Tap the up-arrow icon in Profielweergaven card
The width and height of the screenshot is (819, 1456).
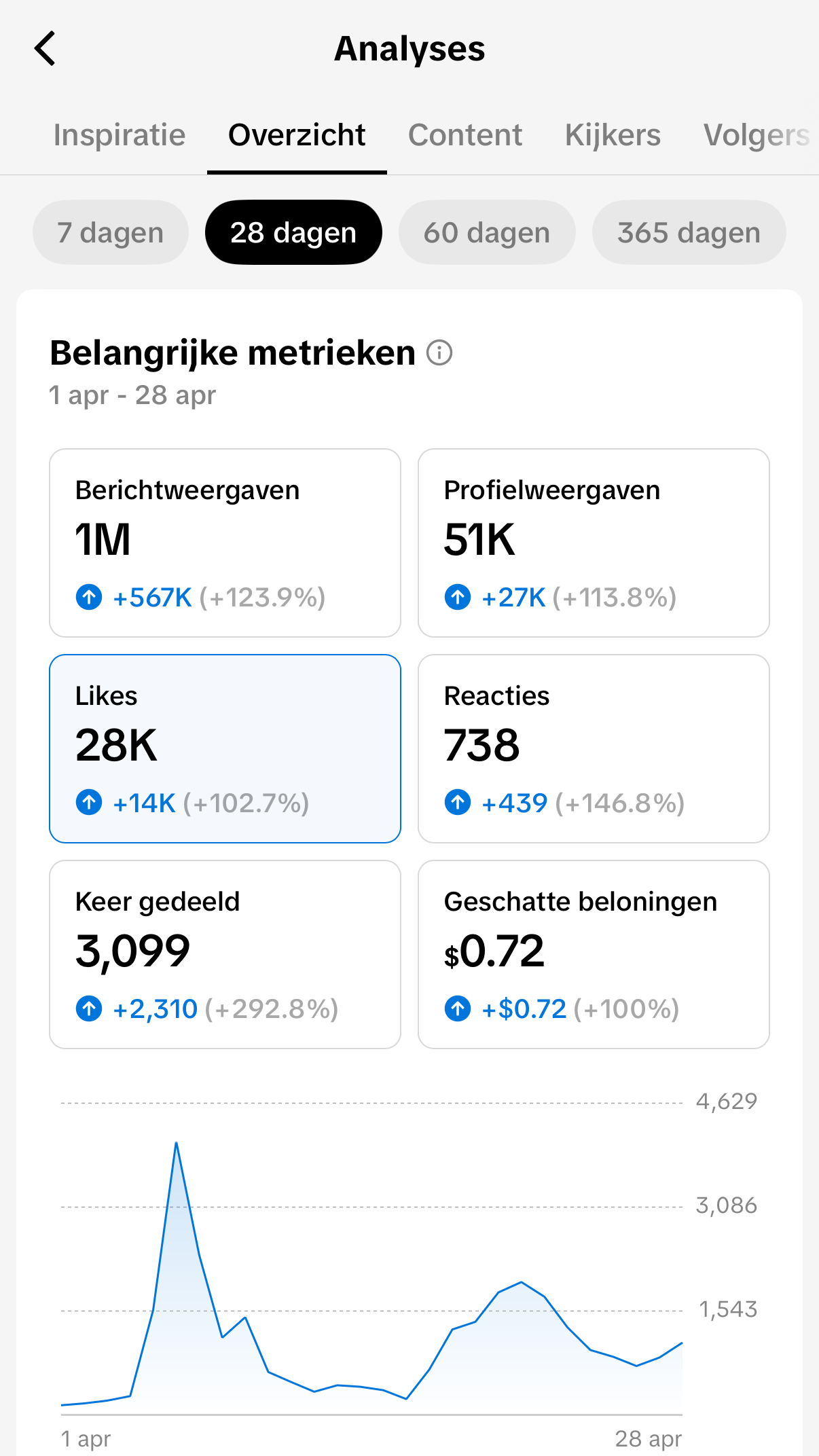[x=458, y=598]
